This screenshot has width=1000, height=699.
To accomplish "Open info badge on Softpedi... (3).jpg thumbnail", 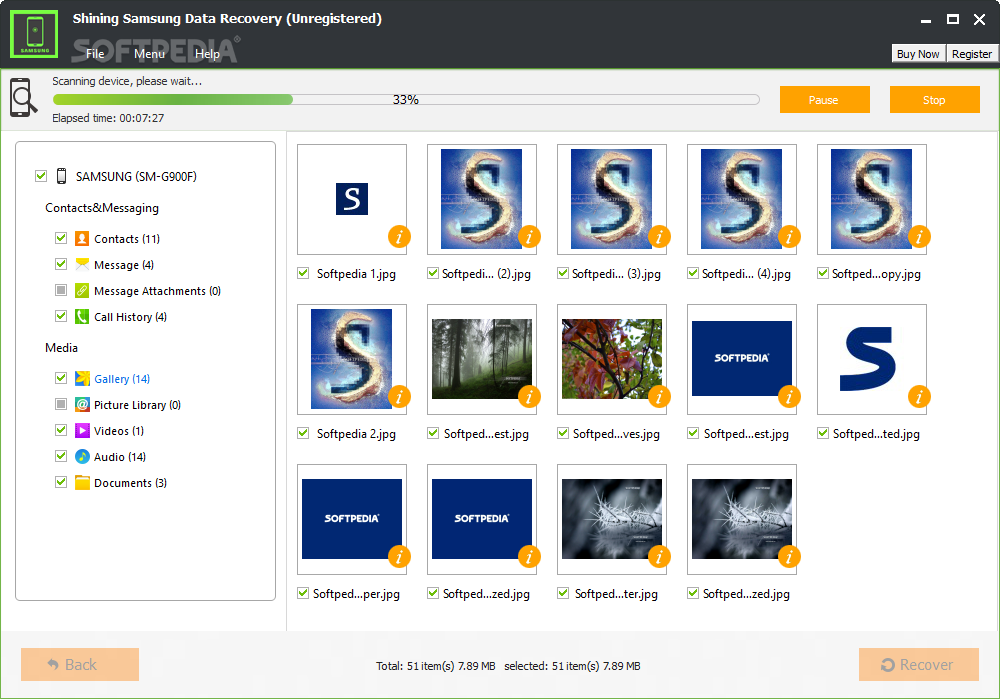I will [x=659, y=237].
